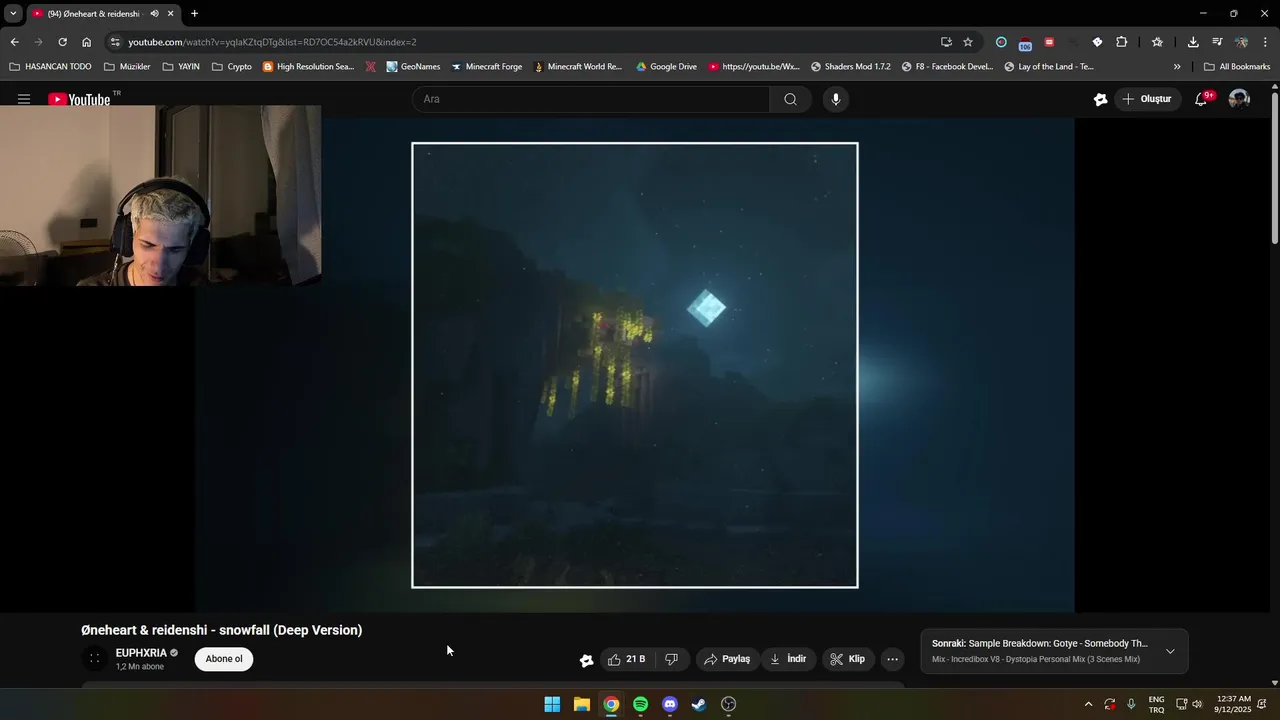Open Discord from the taskbar
This screenshot has height=720, width=1280.
point(670,704)
